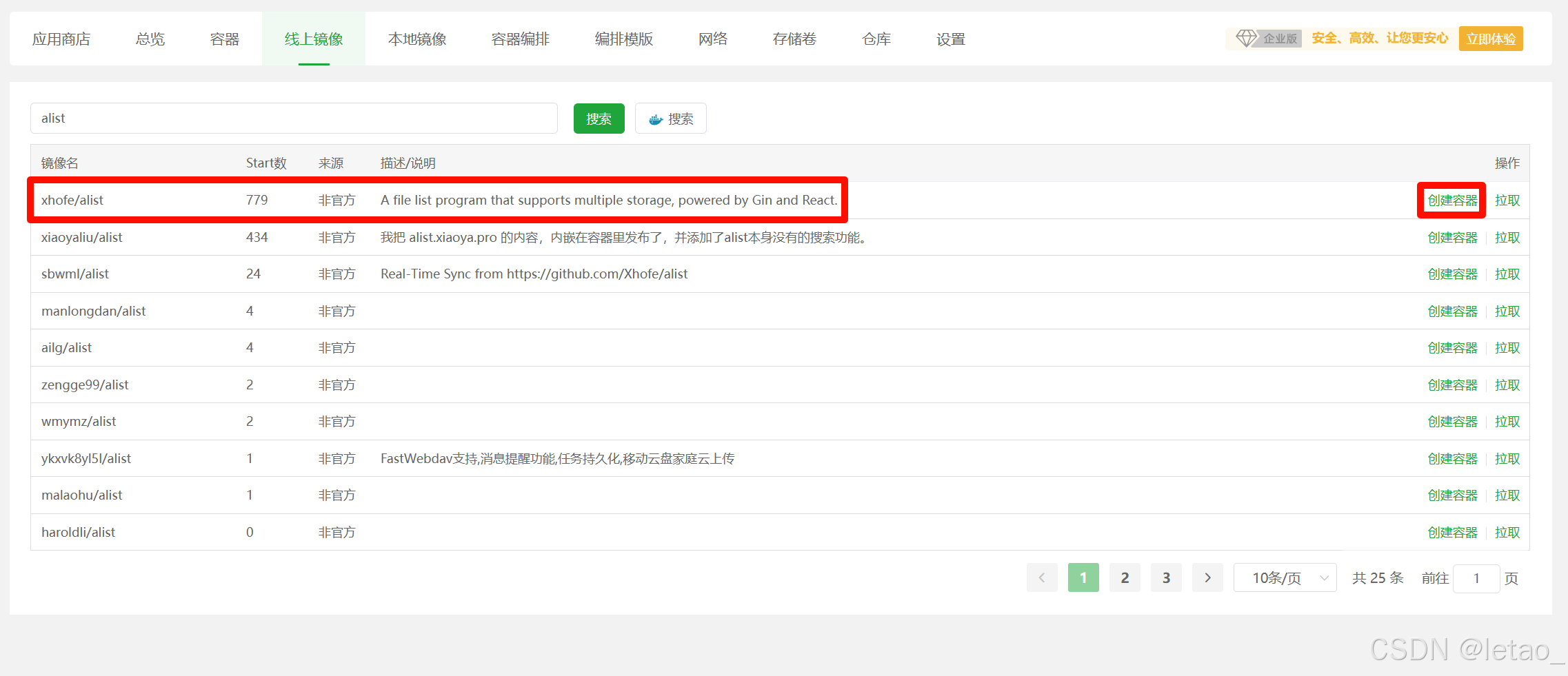Open the 10条/页 page size dropdown
Screen dimensions: 1568x676
tap(1285, 577)
